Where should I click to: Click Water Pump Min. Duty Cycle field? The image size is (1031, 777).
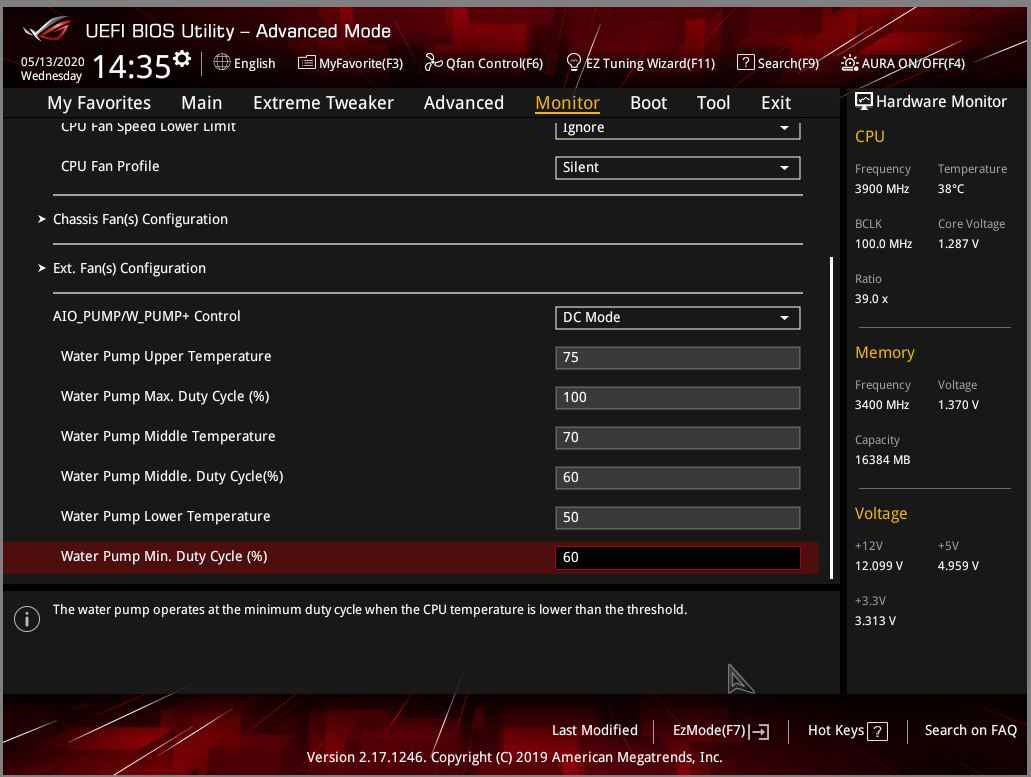[x=678, y=558]
